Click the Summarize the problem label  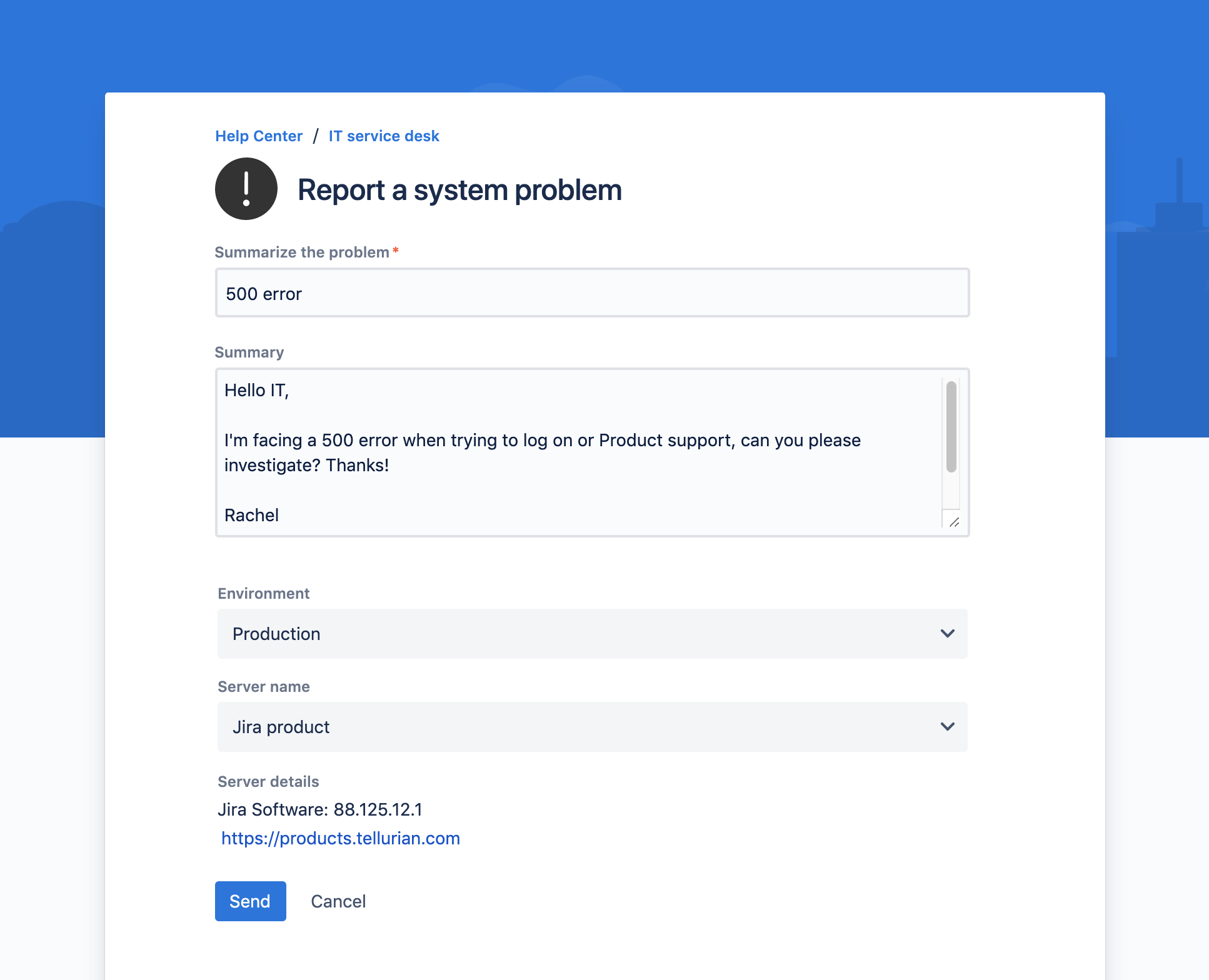coord(302,252)
